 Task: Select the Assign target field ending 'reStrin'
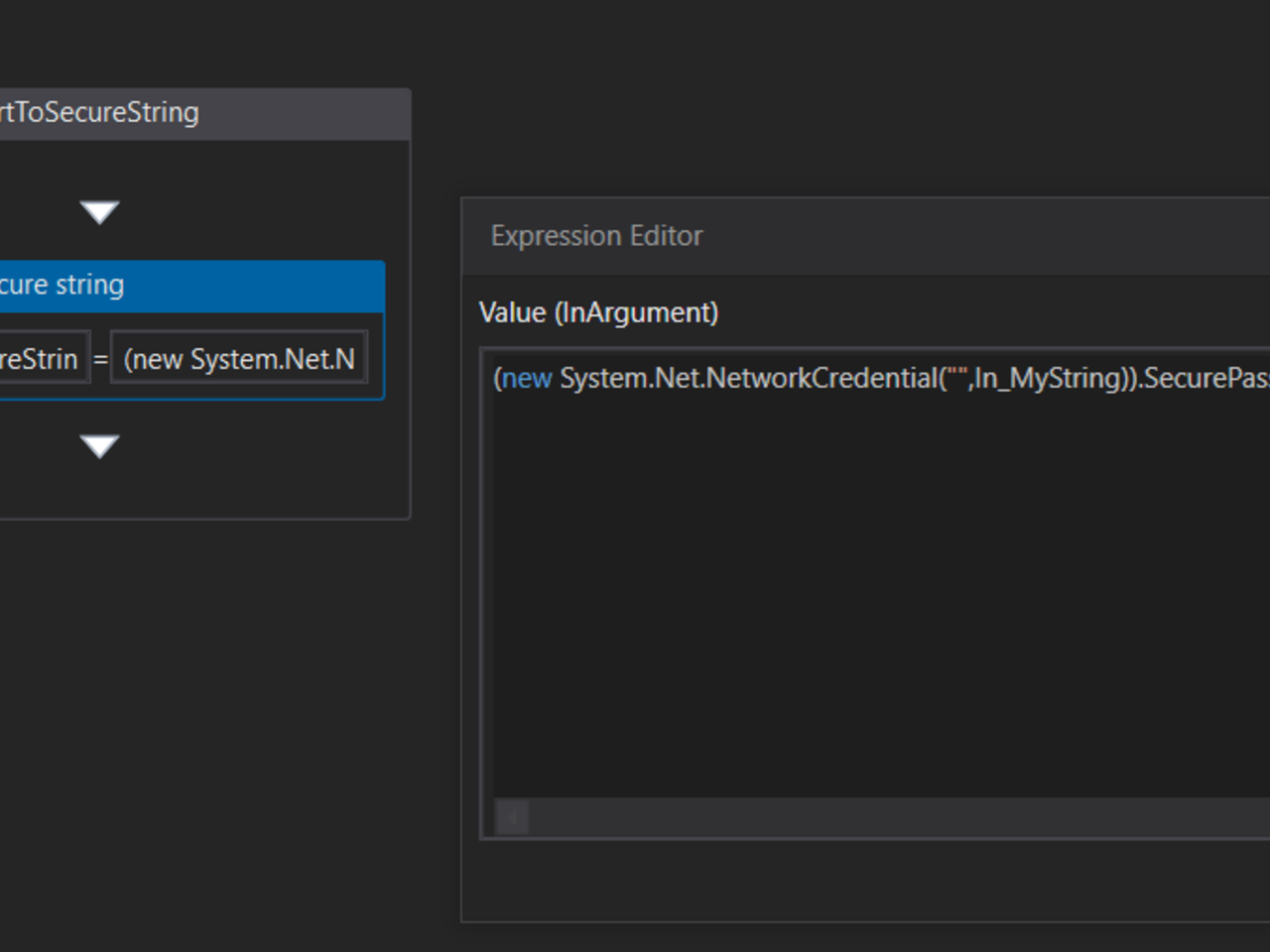44,358
